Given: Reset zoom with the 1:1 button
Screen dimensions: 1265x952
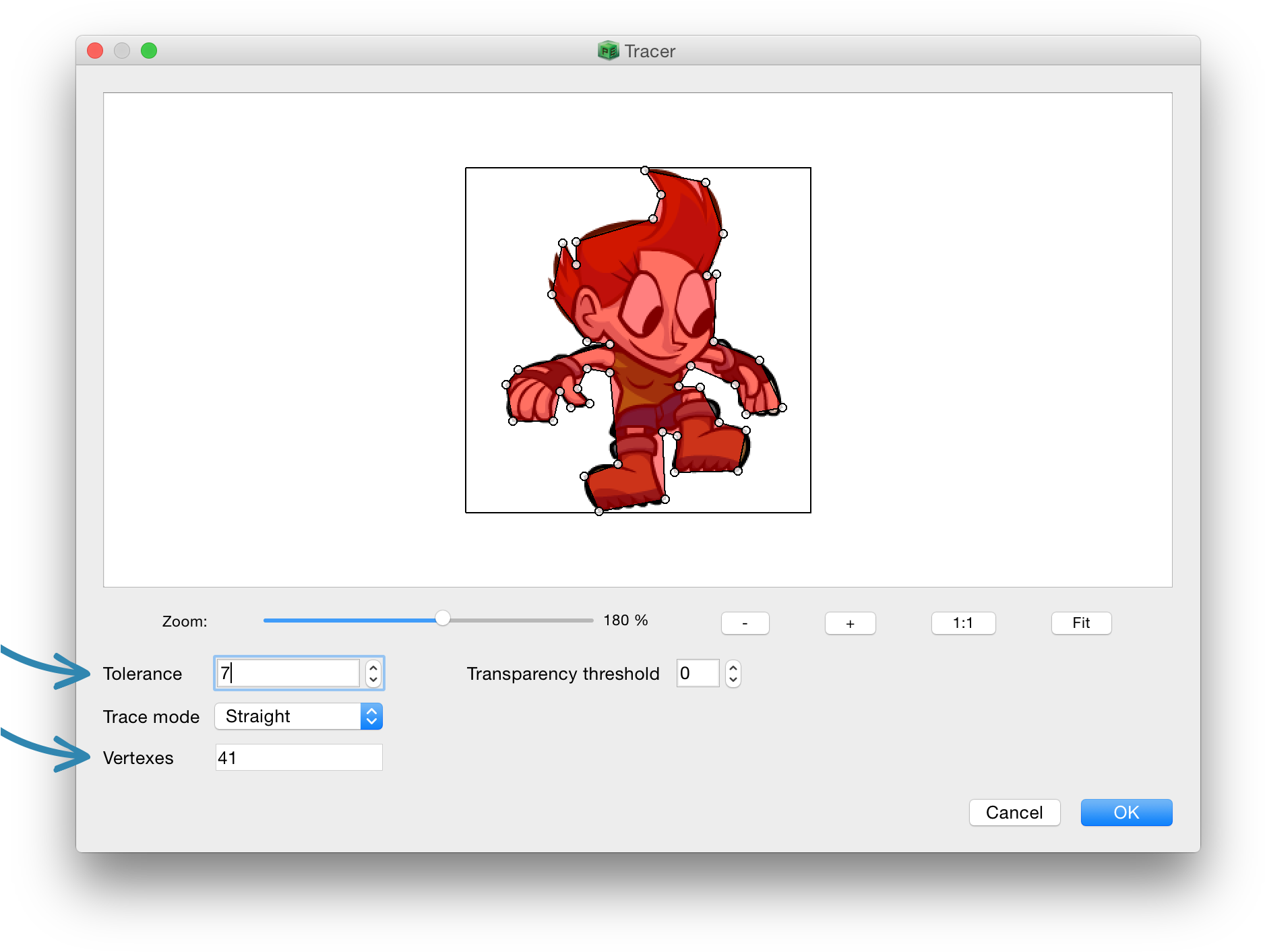Looking at the screenshot, I should [x=962, y=623].
